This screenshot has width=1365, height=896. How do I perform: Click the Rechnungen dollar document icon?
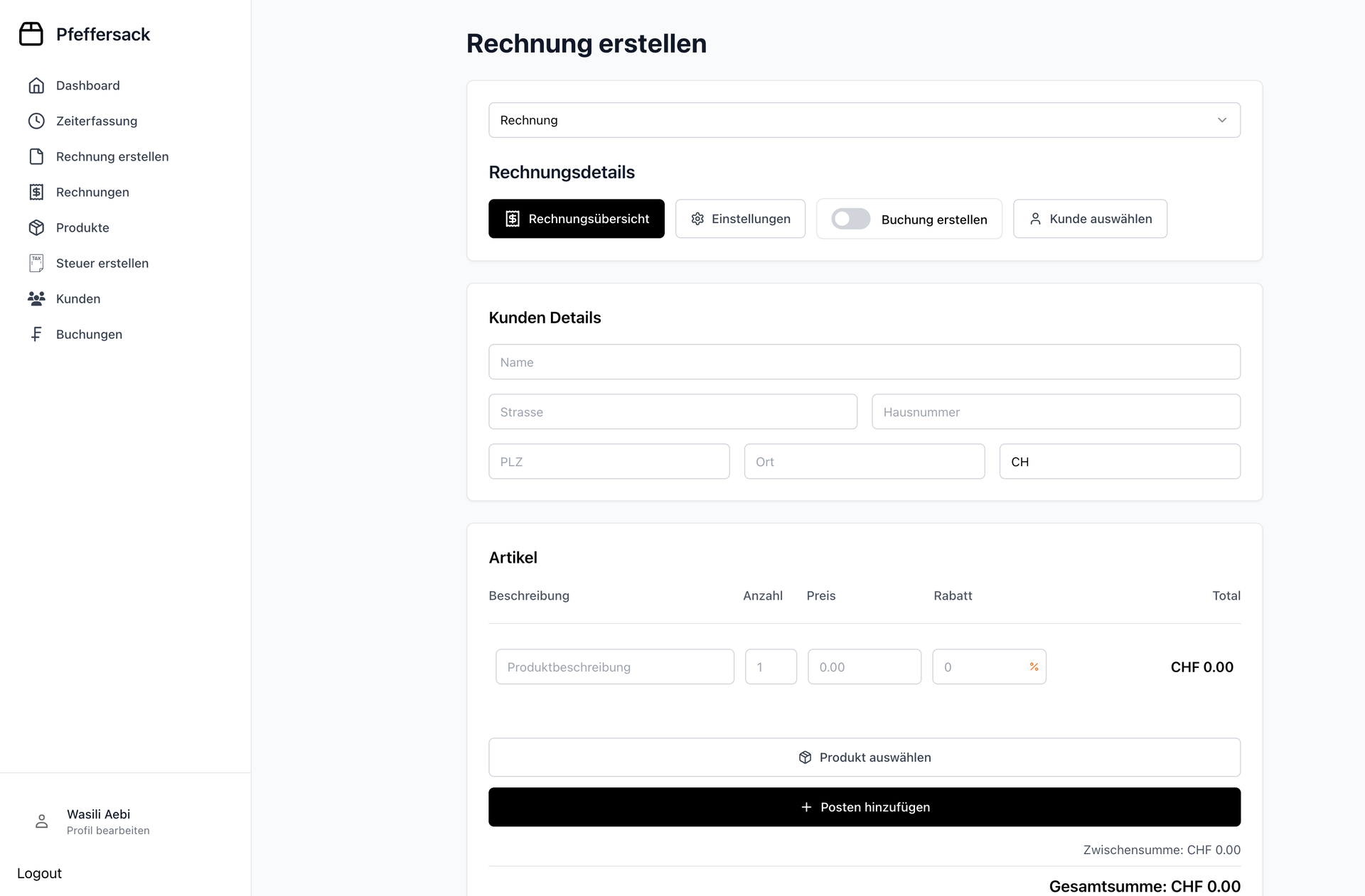(36, 192)
